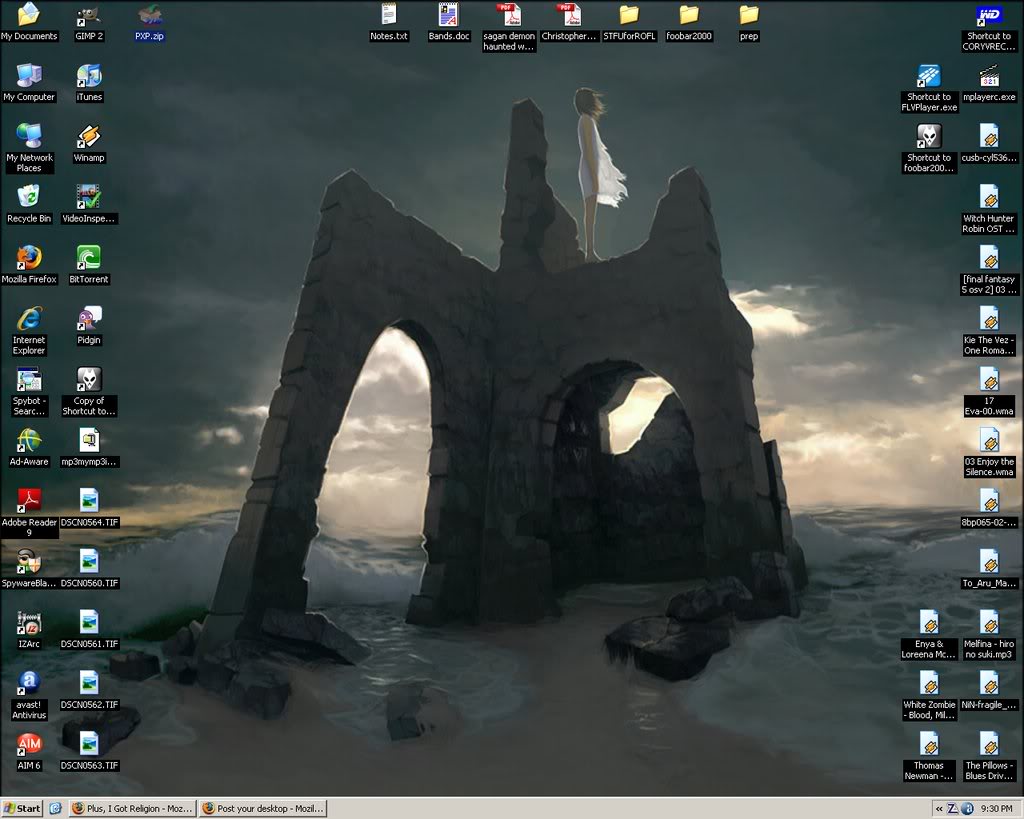
Task: Open My Computer
Action: [x=29, y=75]
